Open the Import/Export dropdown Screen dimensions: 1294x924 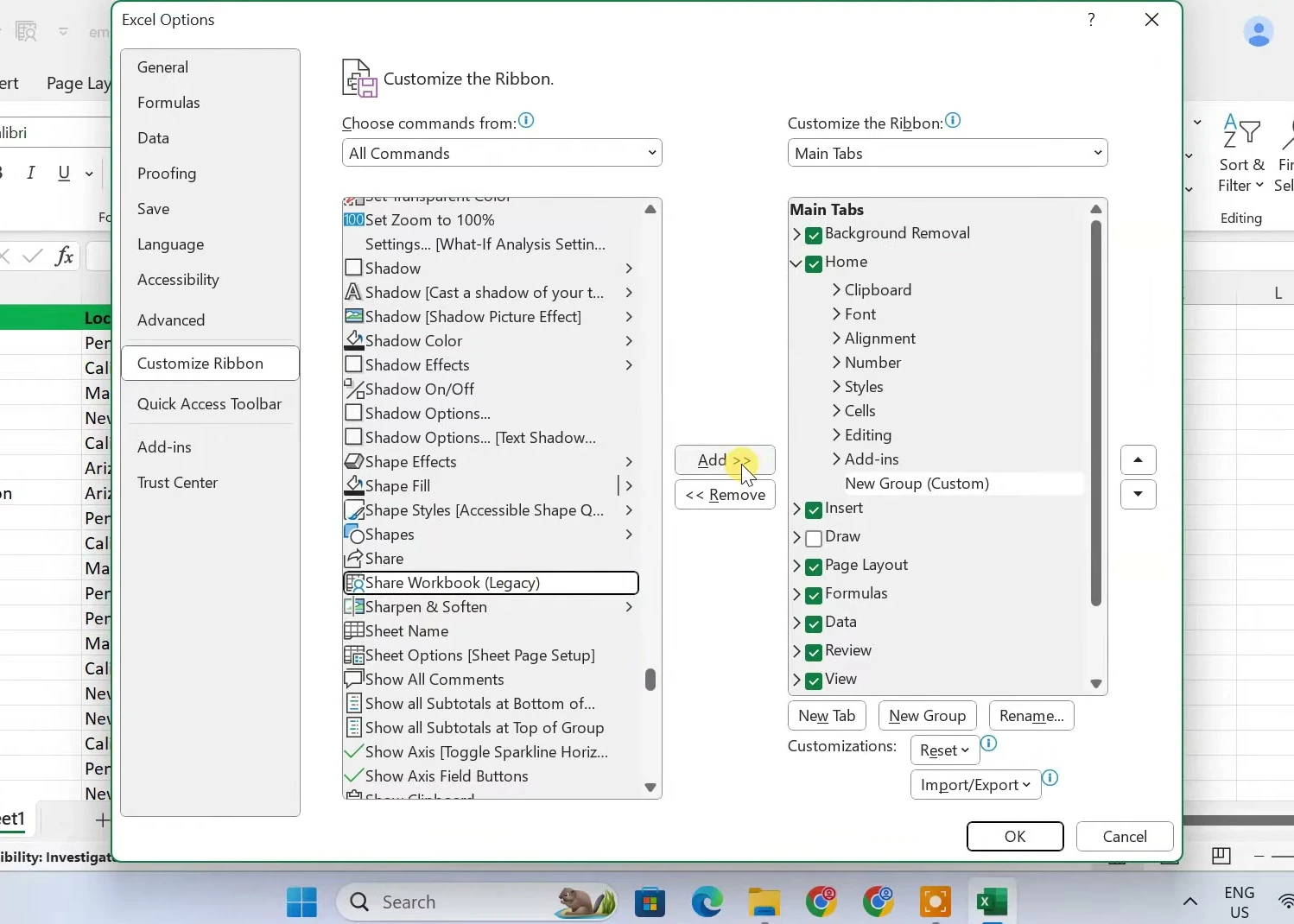click(975, 785)
